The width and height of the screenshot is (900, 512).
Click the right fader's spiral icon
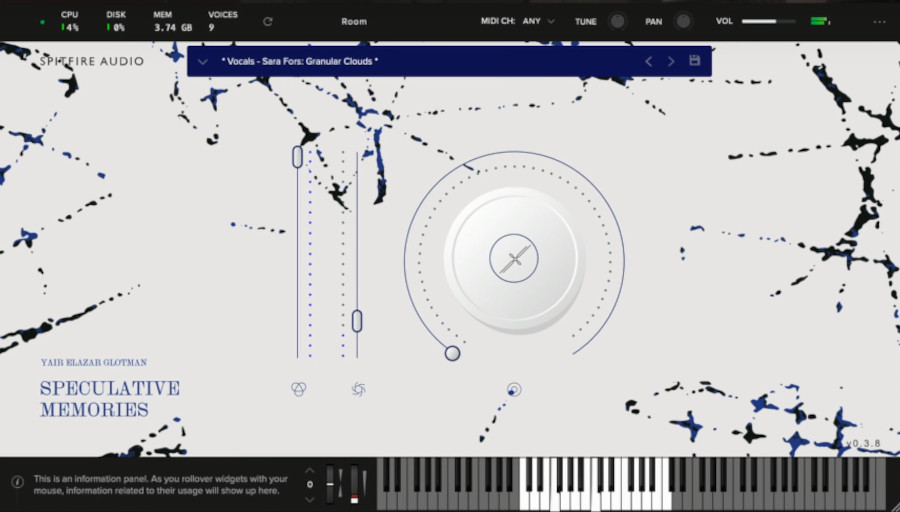coord(358,389)
